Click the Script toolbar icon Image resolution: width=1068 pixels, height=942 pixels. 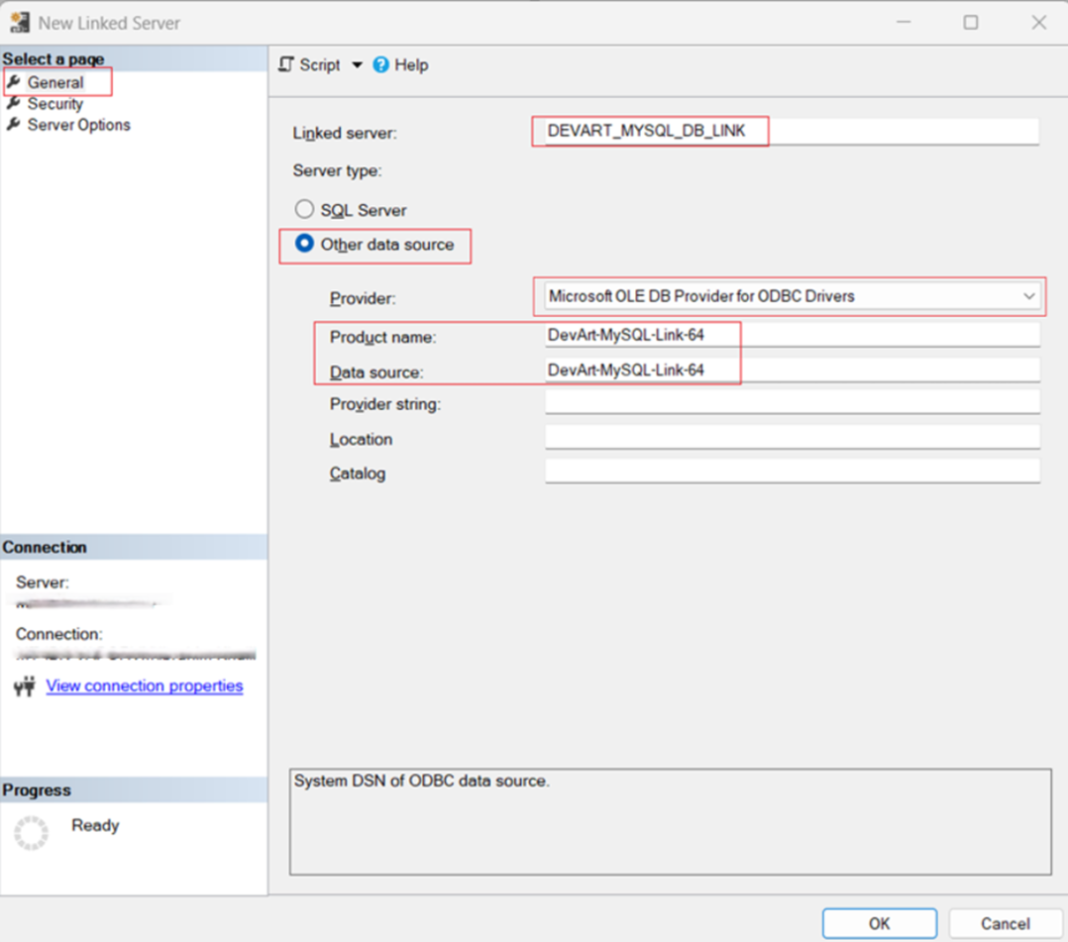[285, 65]
